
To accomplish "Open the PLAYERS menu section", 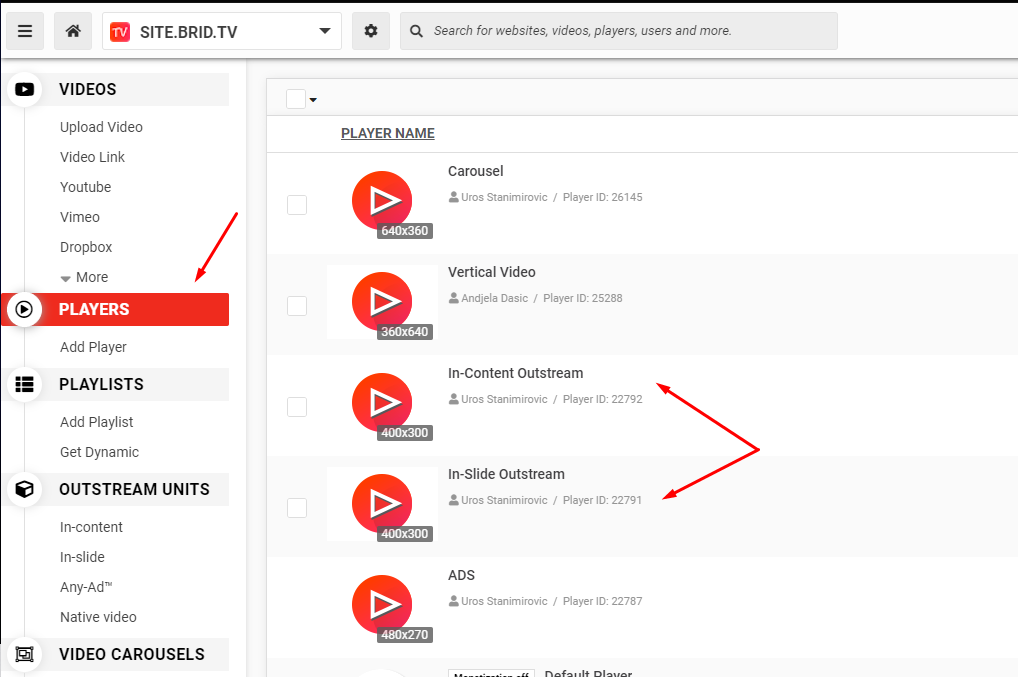I will point(94,310).
